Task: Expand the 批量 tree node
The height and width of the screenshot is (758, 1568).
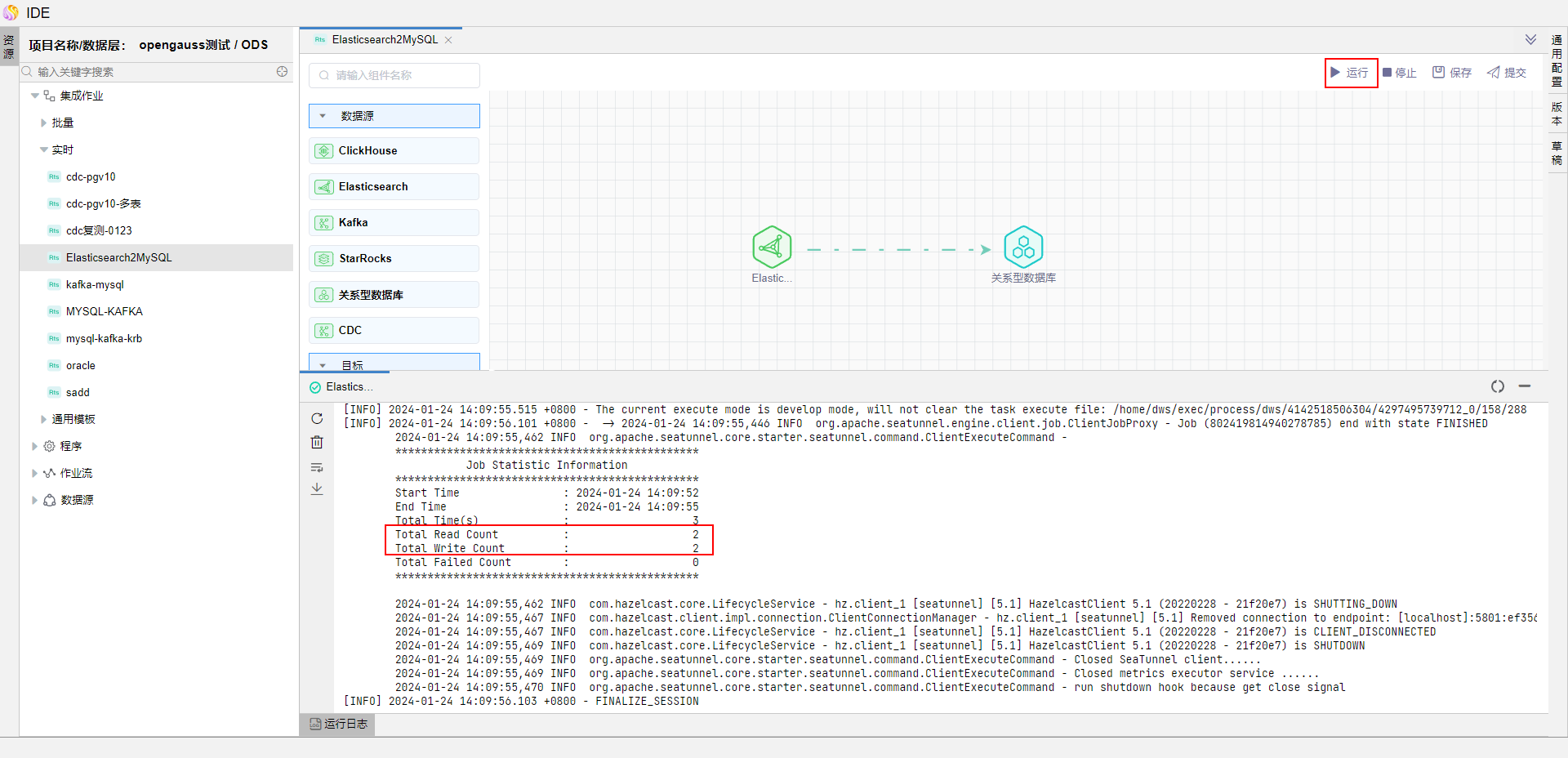Action: click(x=44, y=123)
